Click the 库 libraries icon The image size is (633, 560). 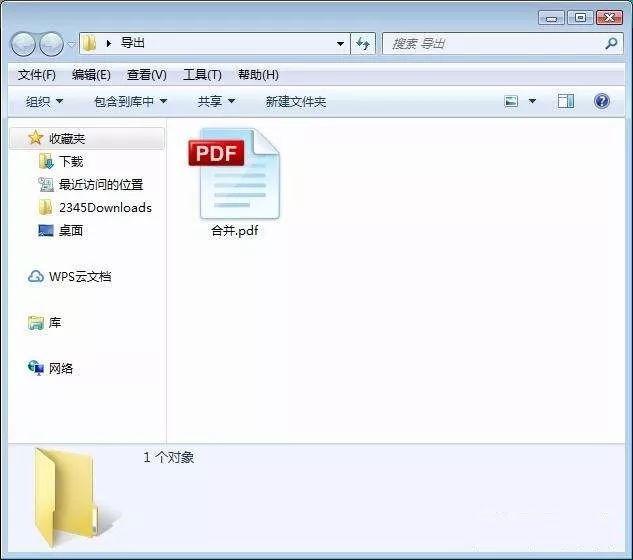point(36,323)
